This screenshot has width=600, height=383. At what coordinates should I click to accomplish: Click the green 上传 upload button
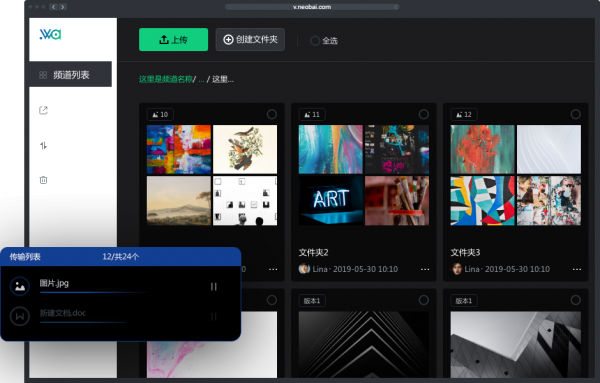tap(173, 39)
